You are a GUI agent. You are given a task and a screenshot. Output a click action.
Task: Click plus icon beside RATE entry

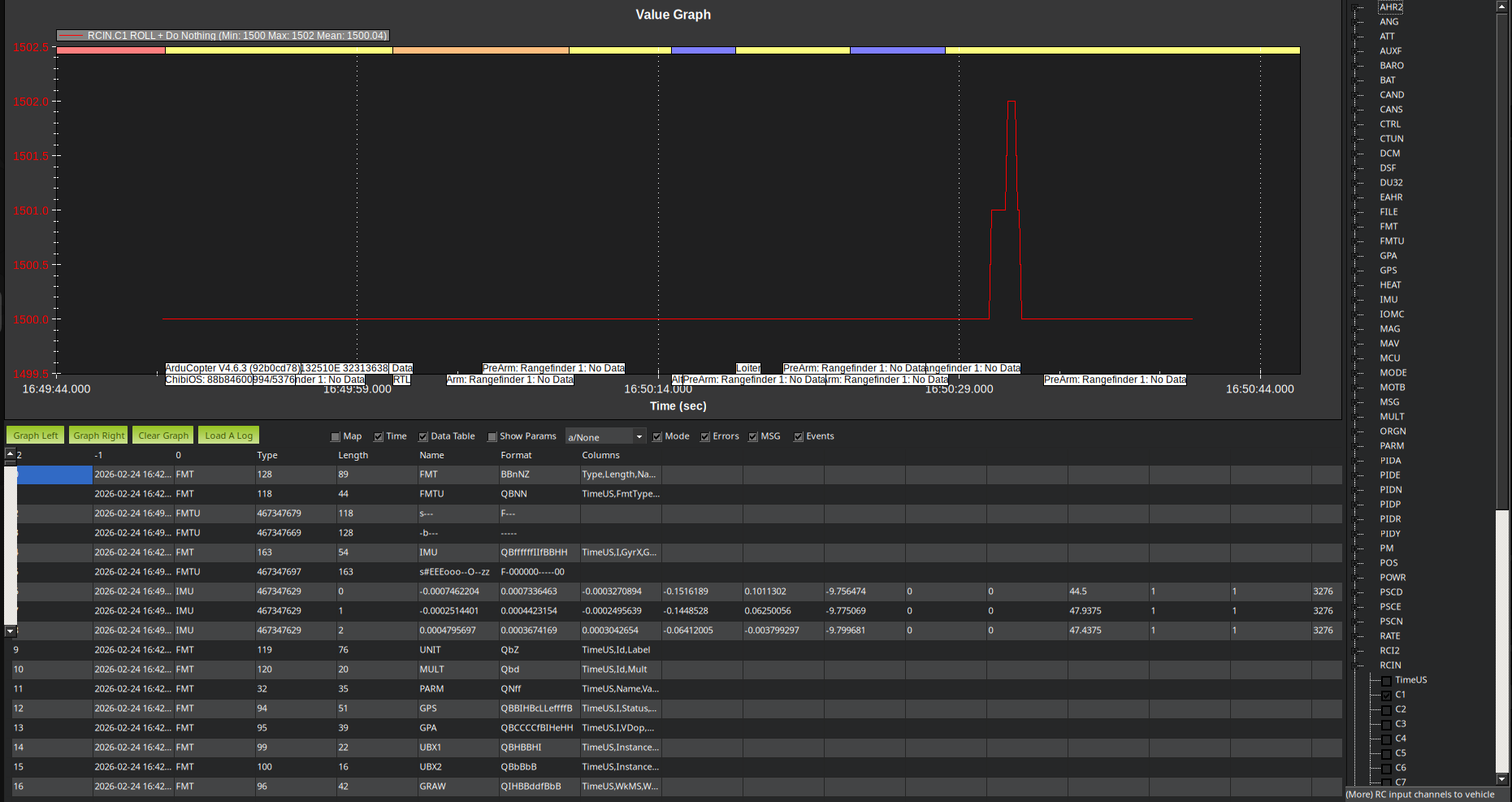(x=1355, y=636)
